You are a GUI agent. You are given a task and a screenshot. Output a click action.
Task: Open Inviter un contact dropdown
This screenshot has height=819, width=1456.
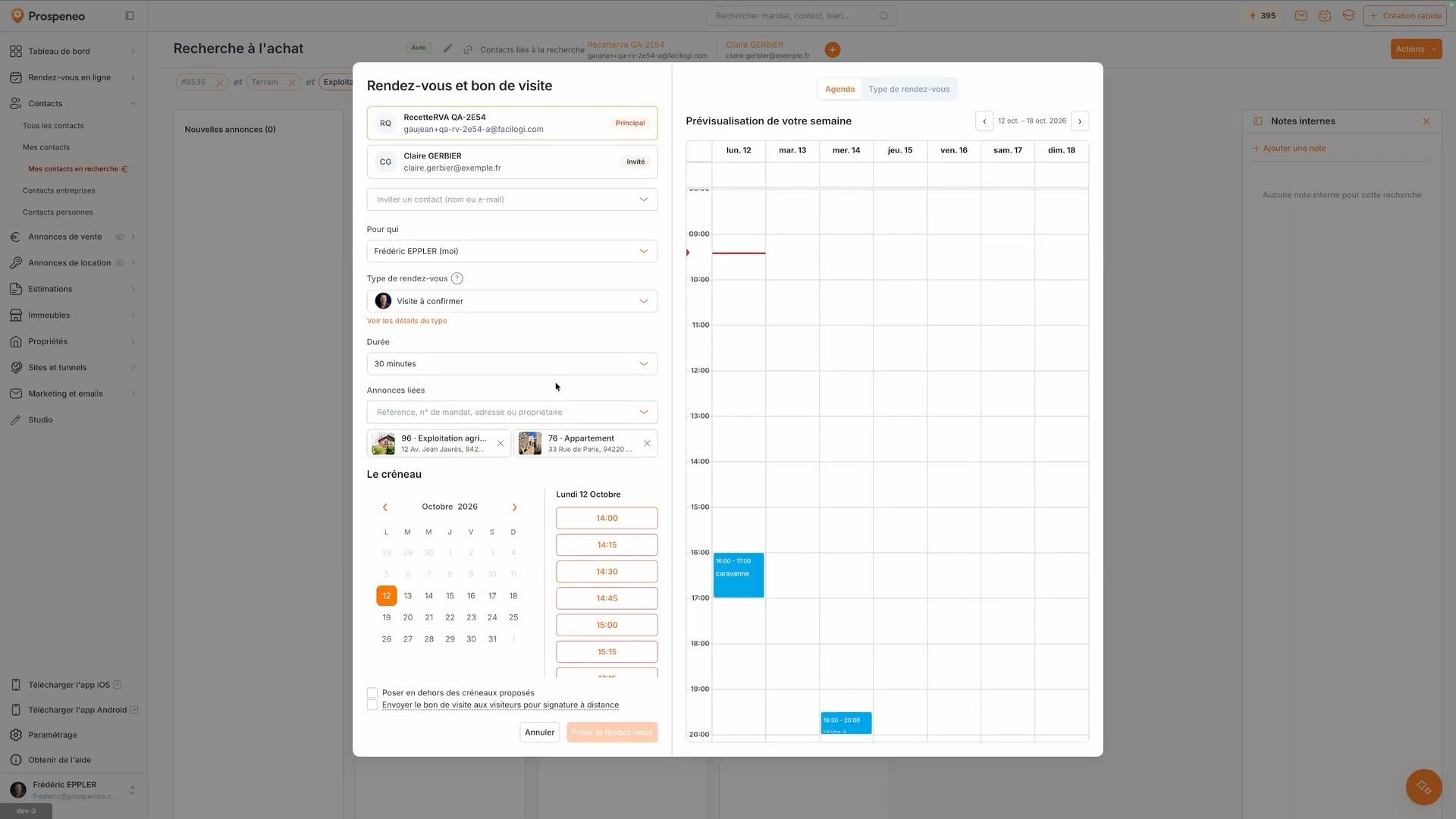(512, 199)
